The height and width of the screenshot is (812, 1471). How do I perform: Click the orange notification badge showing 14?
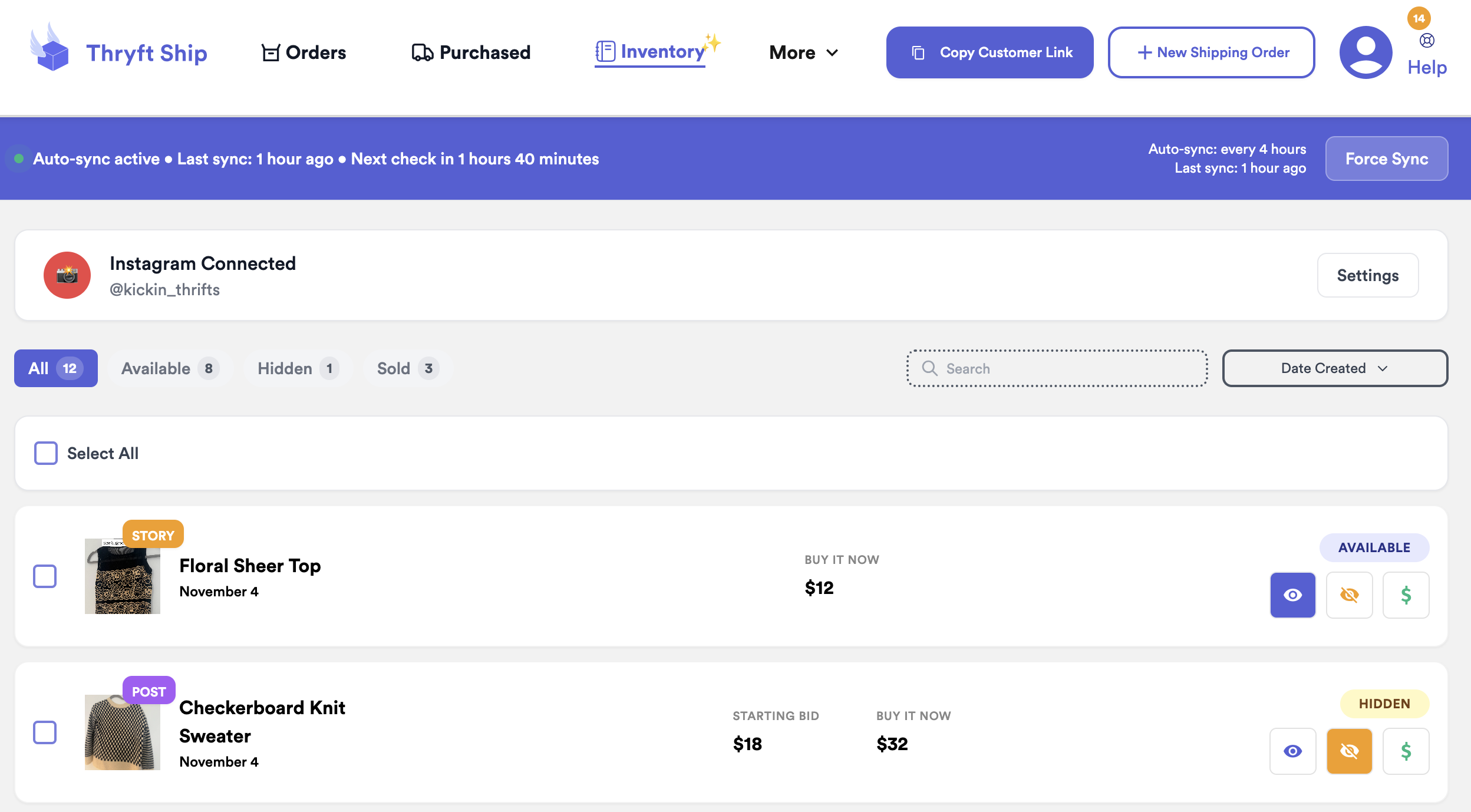pos(1419,18)
